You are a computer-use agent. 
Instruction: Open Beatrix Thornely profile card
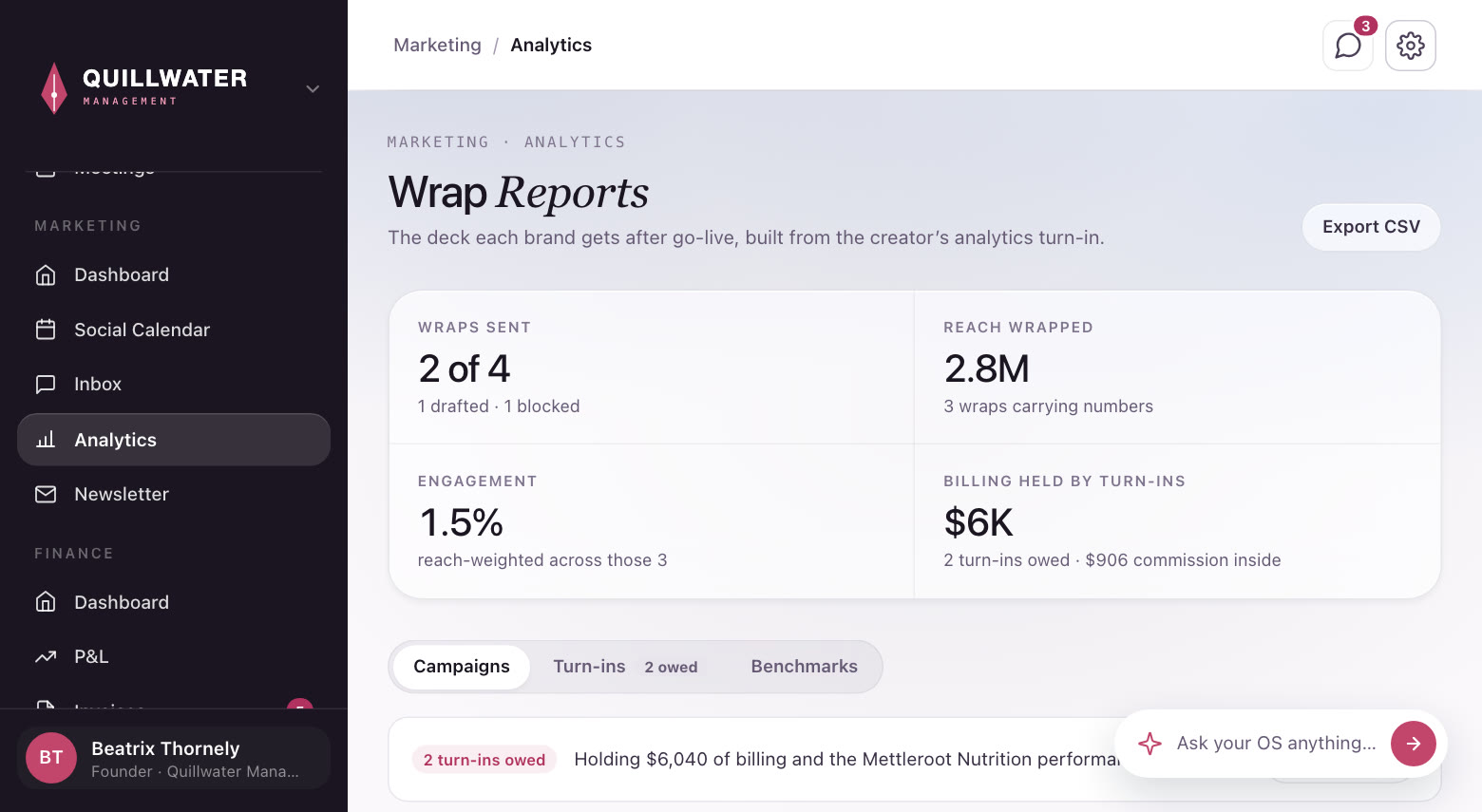click(174, 758)
